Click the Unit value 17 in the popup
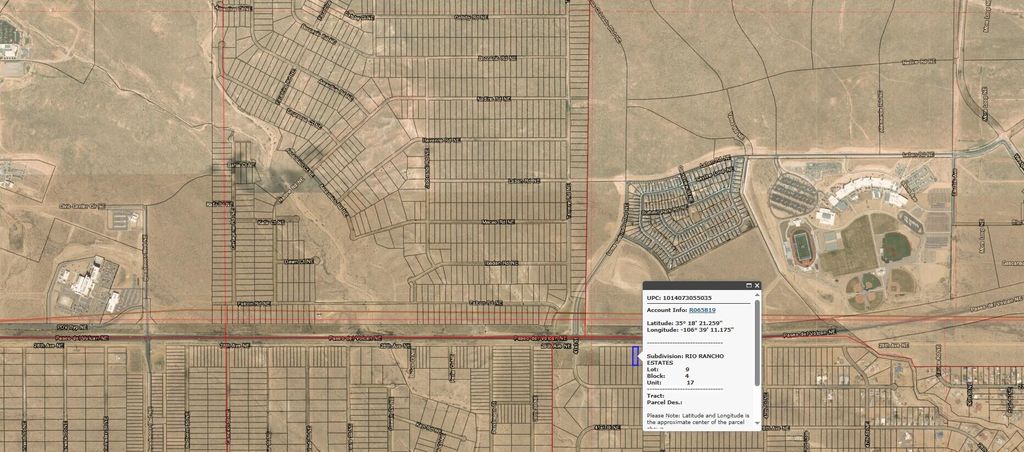Screen dimensions: 1024x452 coord(689,383)
